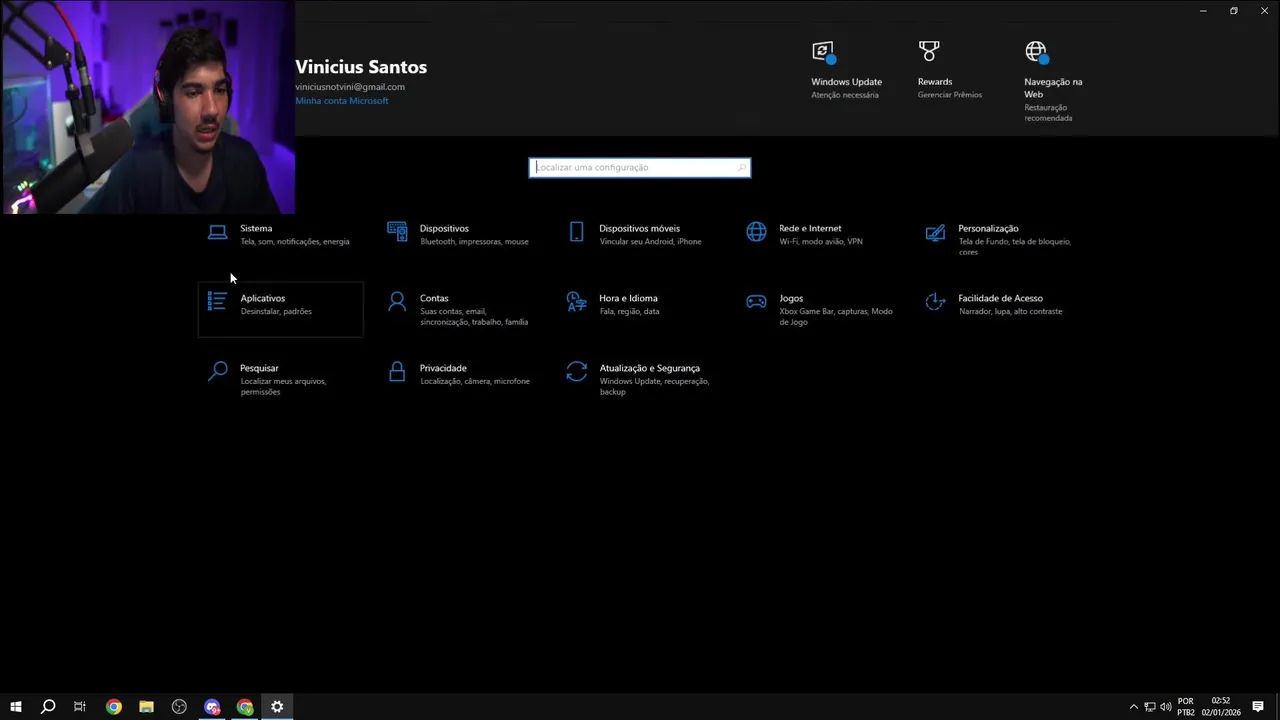This screenshot has width=1280, height=720.
Task: Click the Settings gear taskbar icon
Action: 277,707
